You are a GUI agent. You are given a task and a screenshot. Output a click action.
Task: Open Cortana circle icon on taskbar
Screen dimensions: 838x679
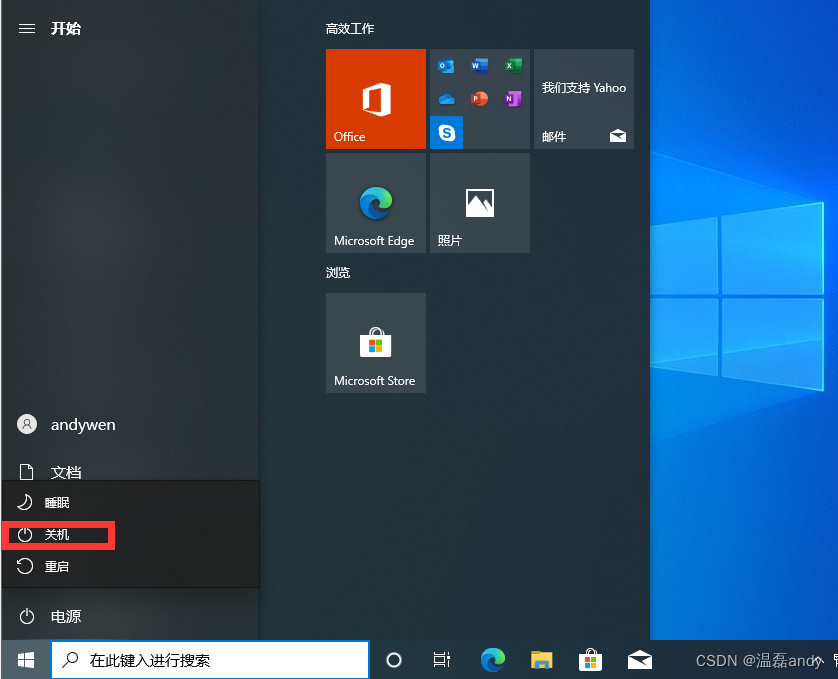[x=394, y=660]
